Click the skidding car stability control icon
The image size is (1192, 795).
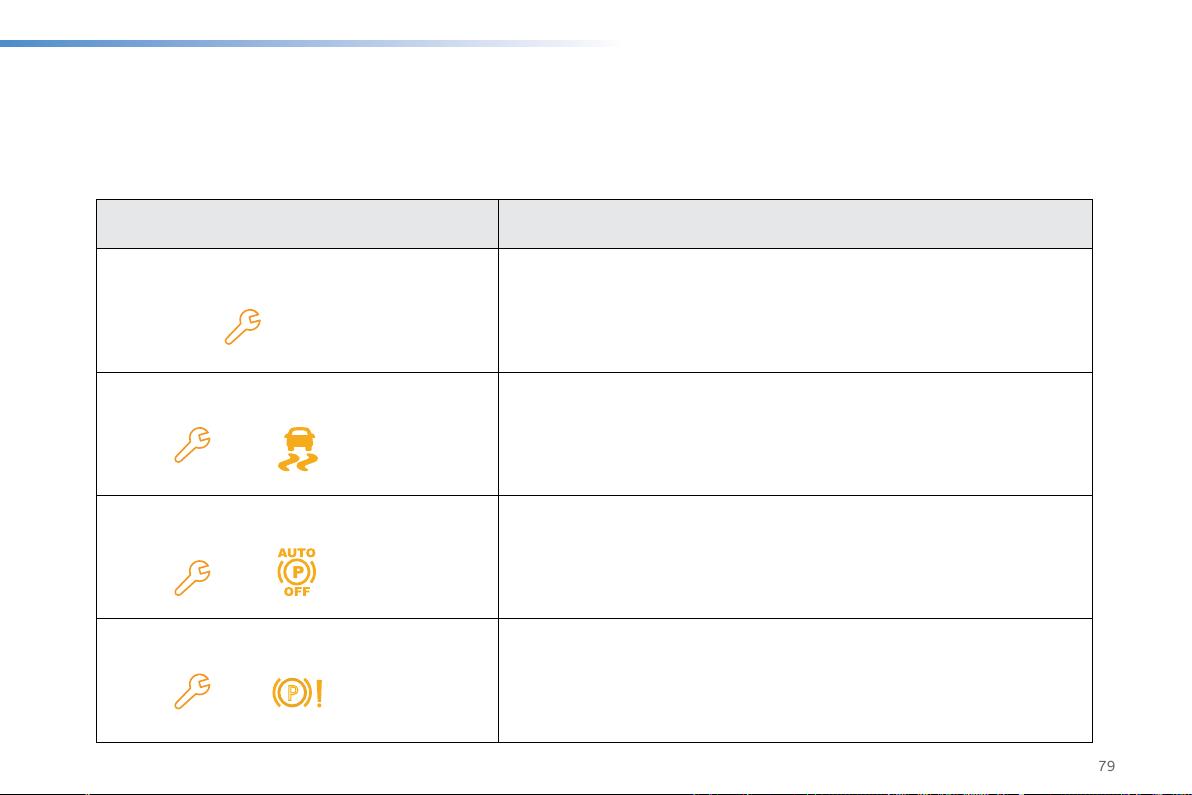click(x=298, y=449)
